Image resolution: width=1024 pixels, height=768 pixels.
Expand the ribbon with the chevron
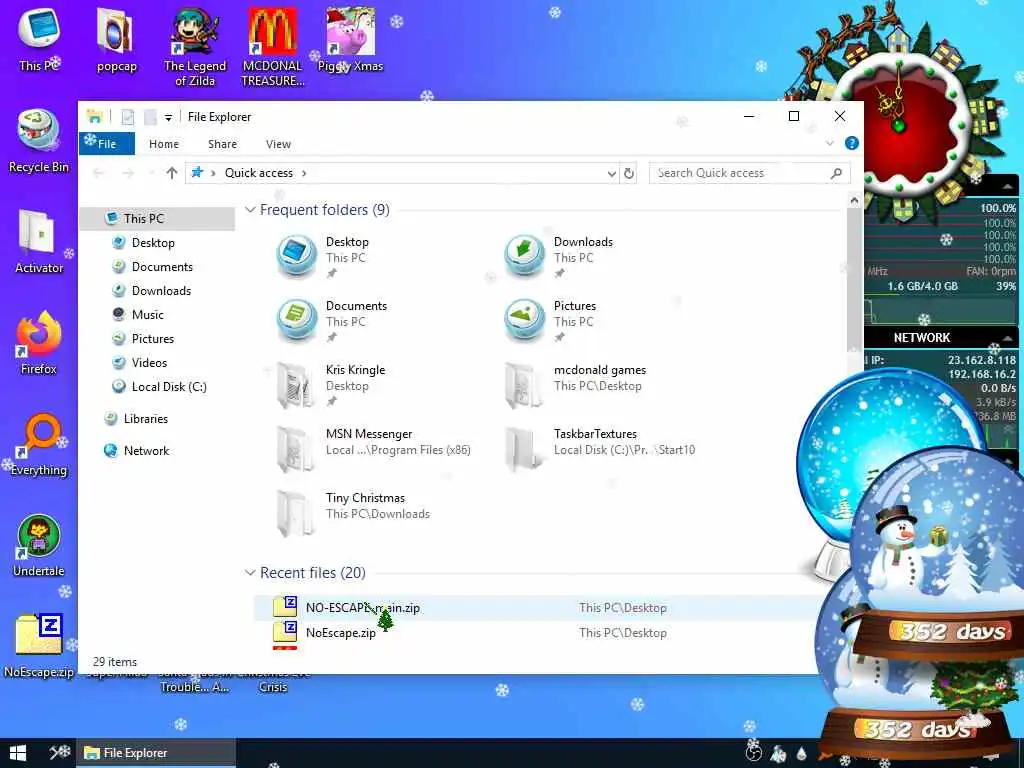[x=829, y=143]
